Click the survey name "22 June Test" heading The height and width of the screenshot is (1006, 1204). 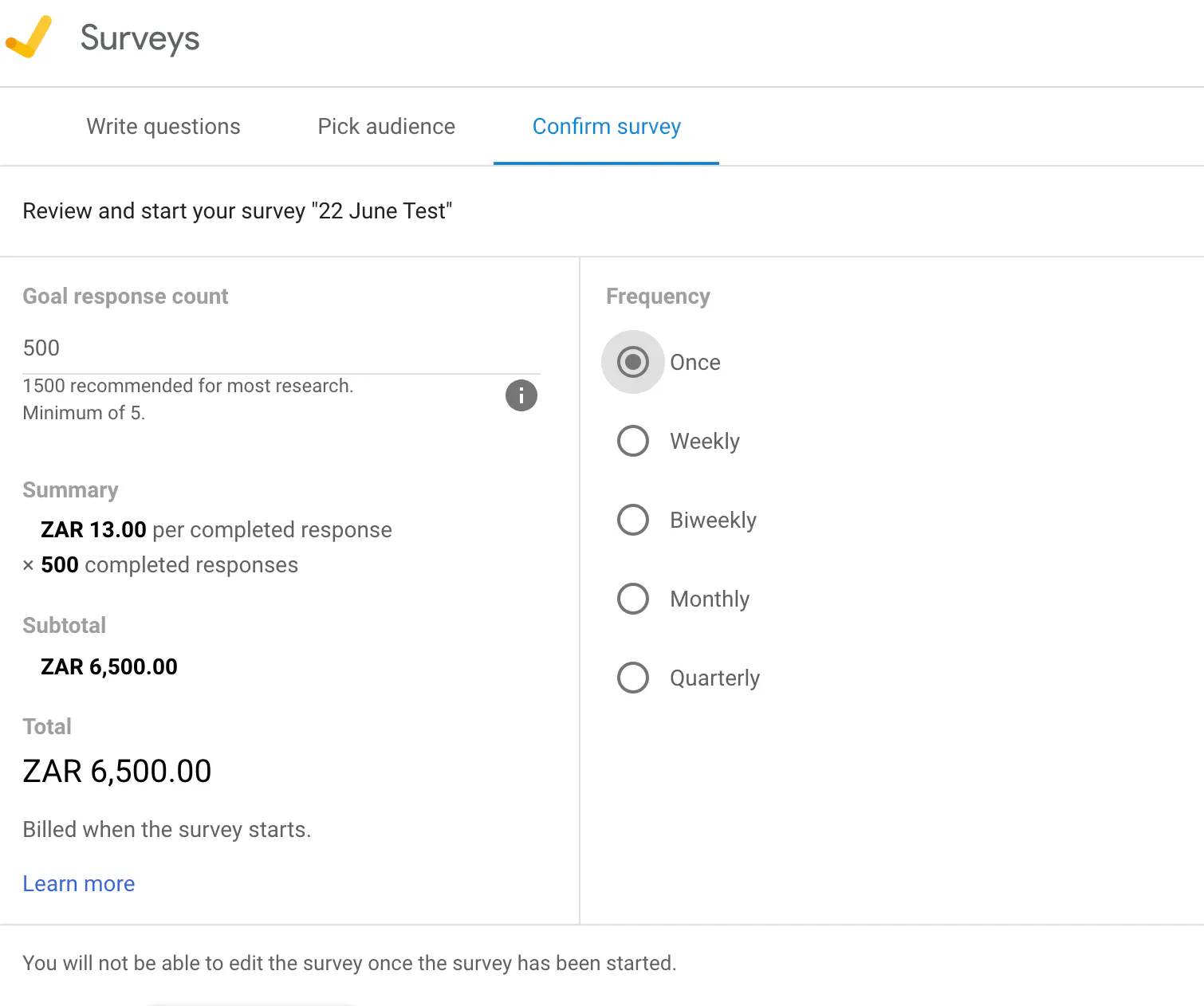[238, 211]
